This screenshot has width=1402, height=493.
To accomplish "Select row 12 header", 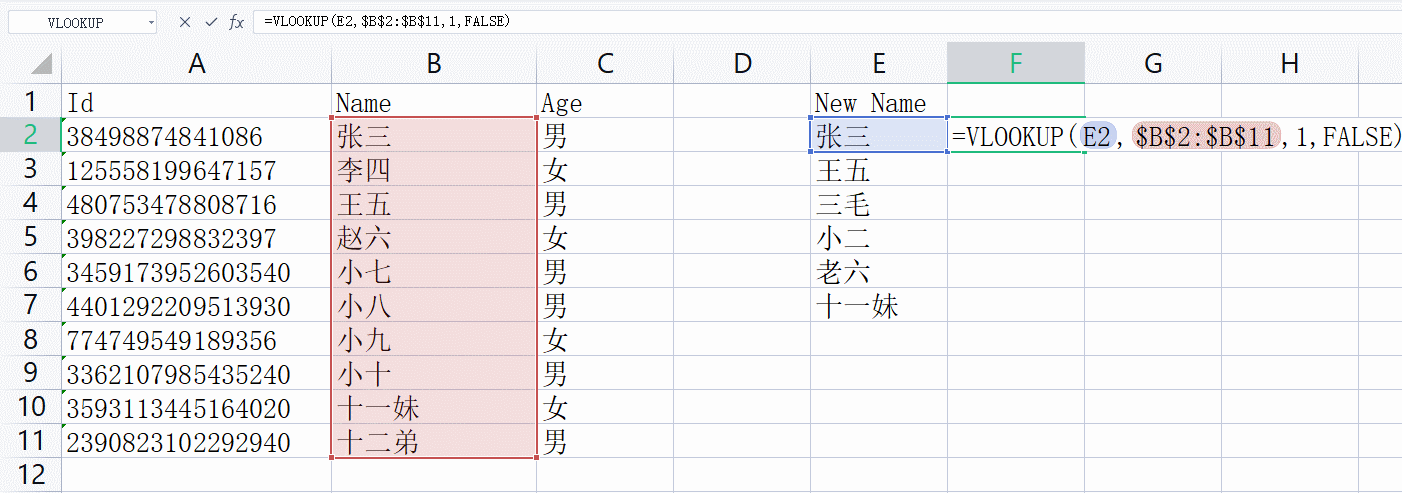I will pos(30,475).
